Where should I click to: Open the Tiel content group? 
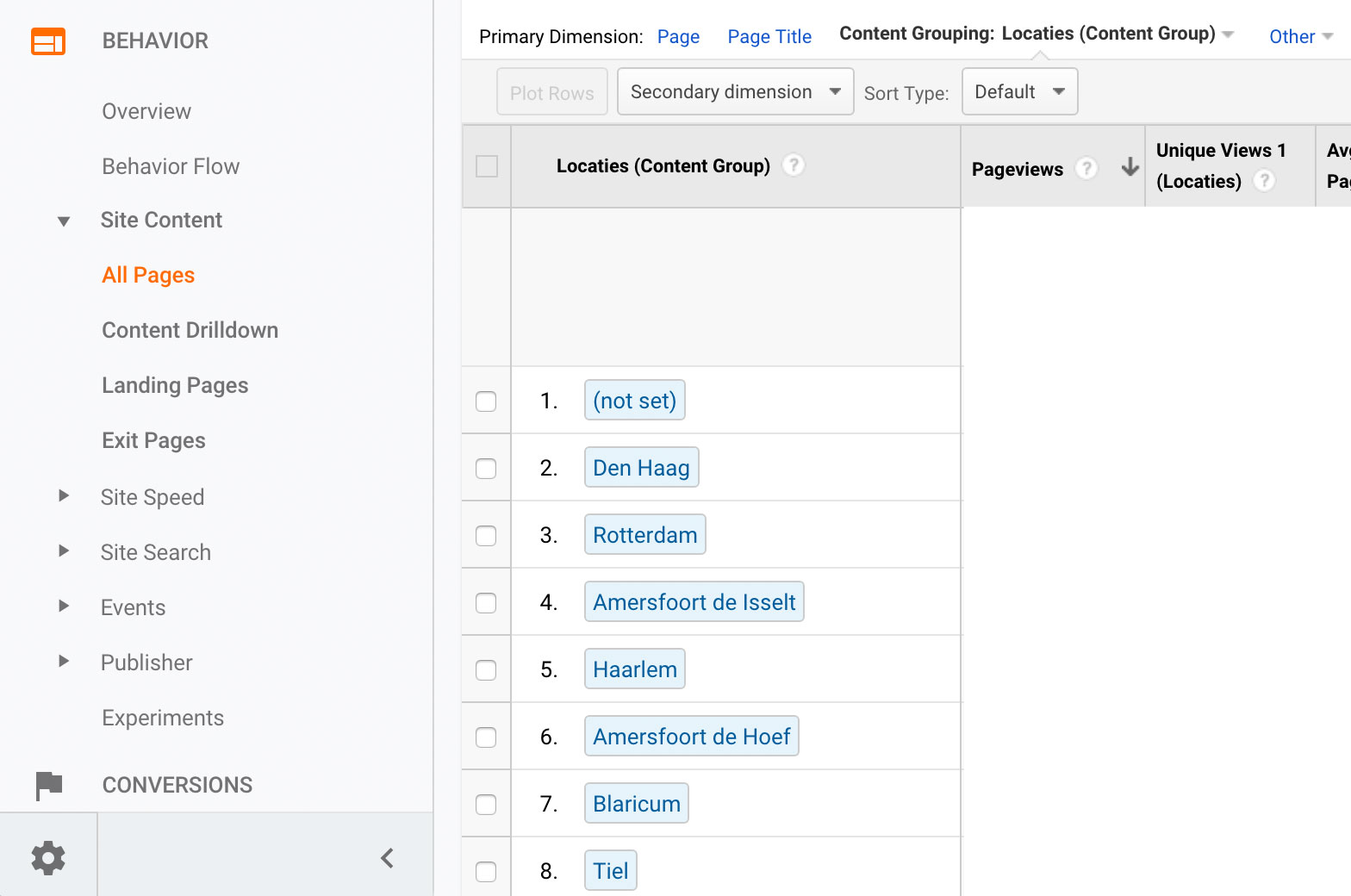coord(611,871)
